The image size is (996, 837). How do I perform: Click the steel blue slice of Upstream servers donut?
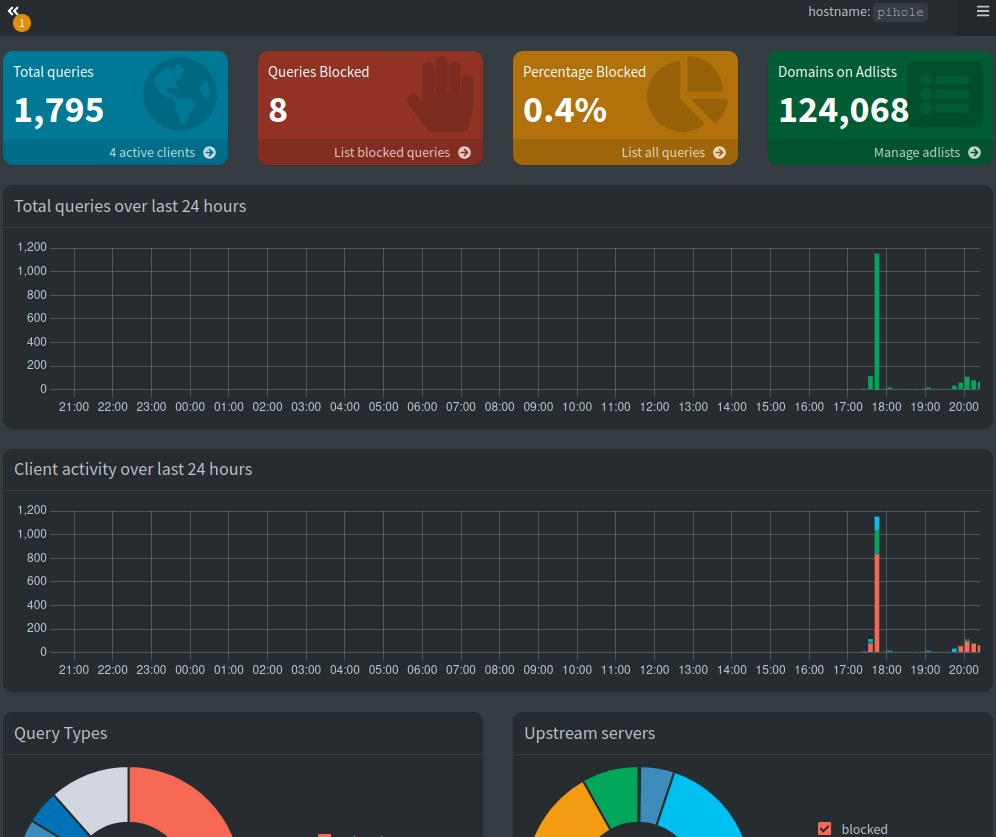coord(654,793)
